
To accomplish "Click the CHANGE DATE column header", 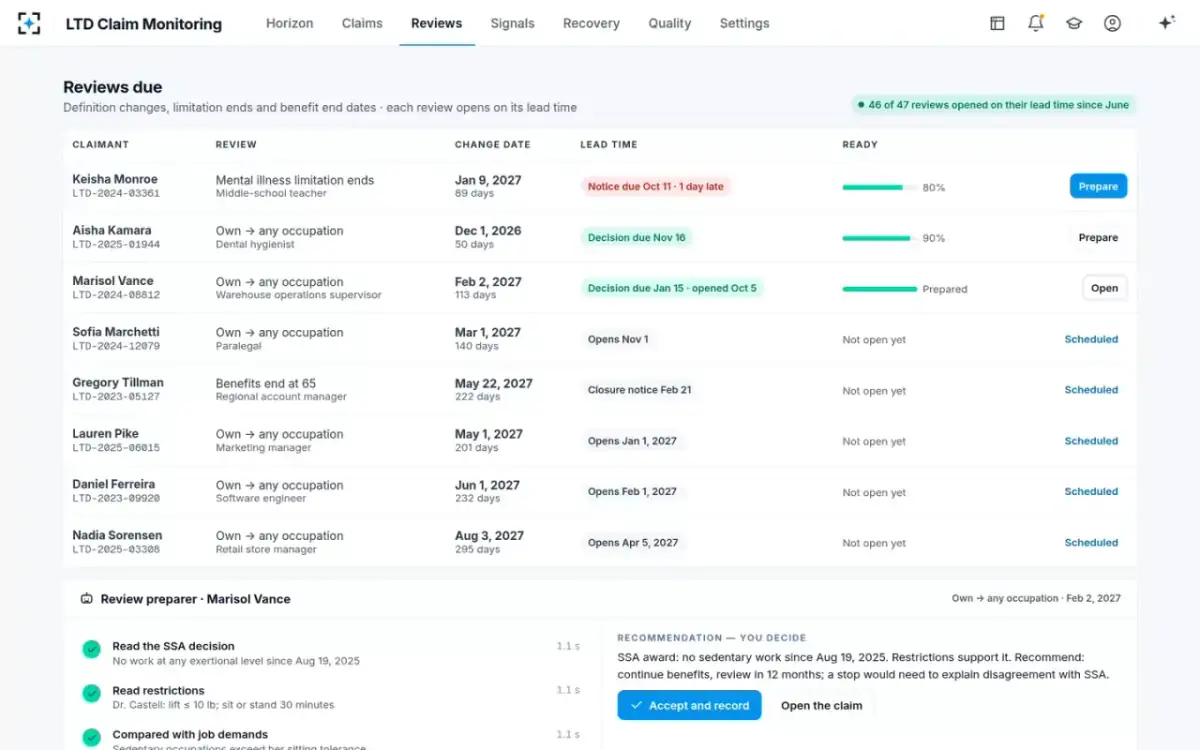I will click(x=492, y=145).
